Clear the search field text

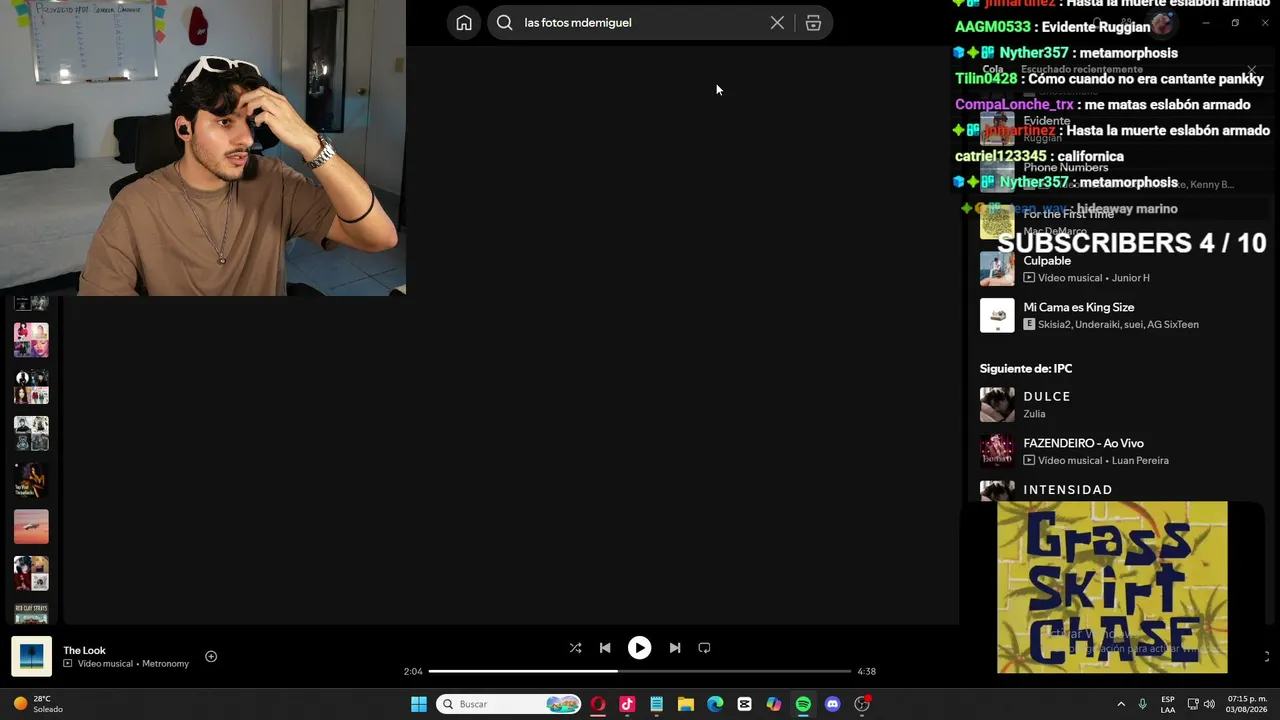[777, 23]
